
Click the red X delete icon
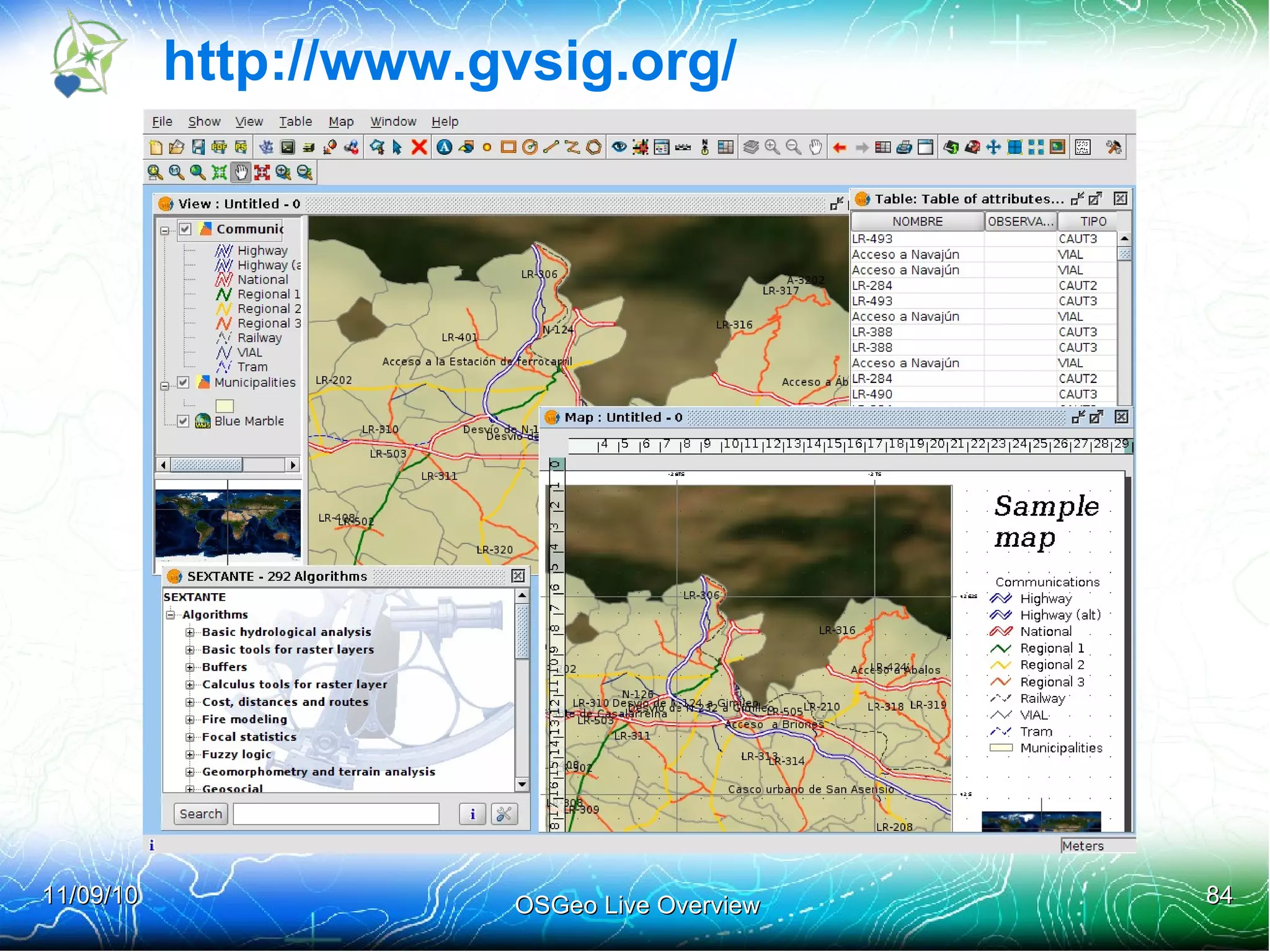click(x=419, y=148)
